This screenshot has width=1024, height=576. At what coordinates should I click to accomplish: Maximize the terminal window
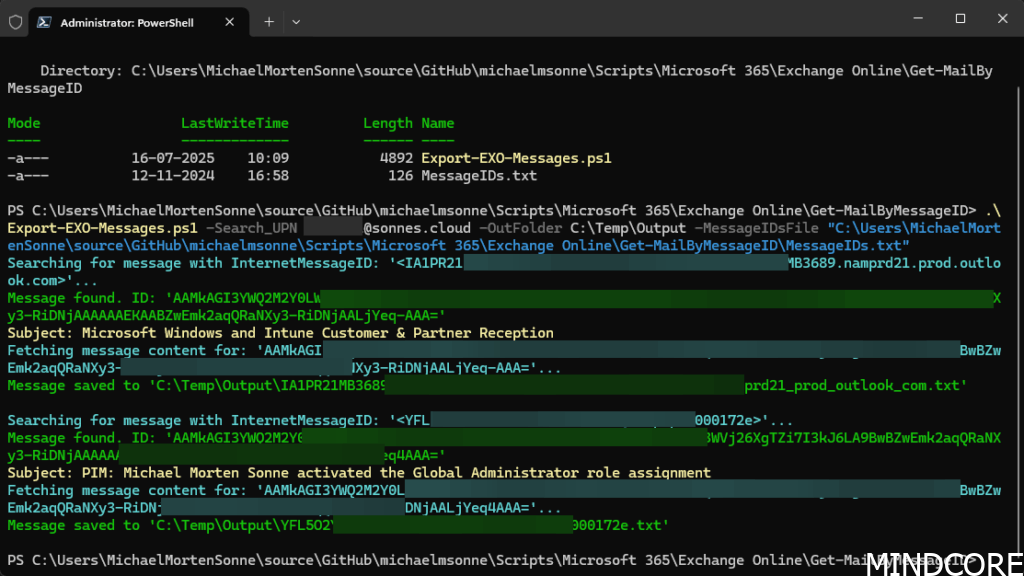coord(960,18)
